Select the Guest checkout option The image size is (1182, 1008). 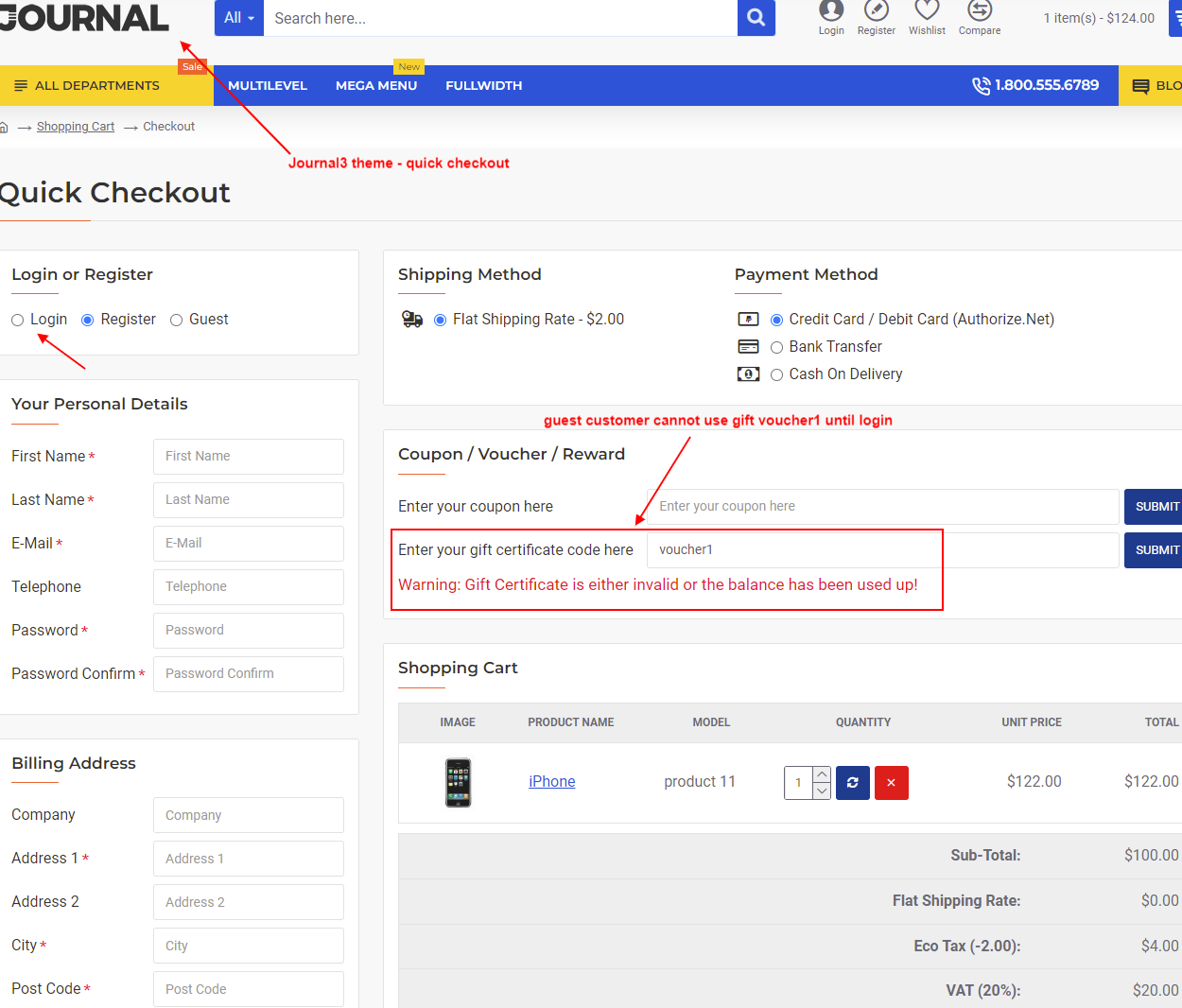click(176, 320)
